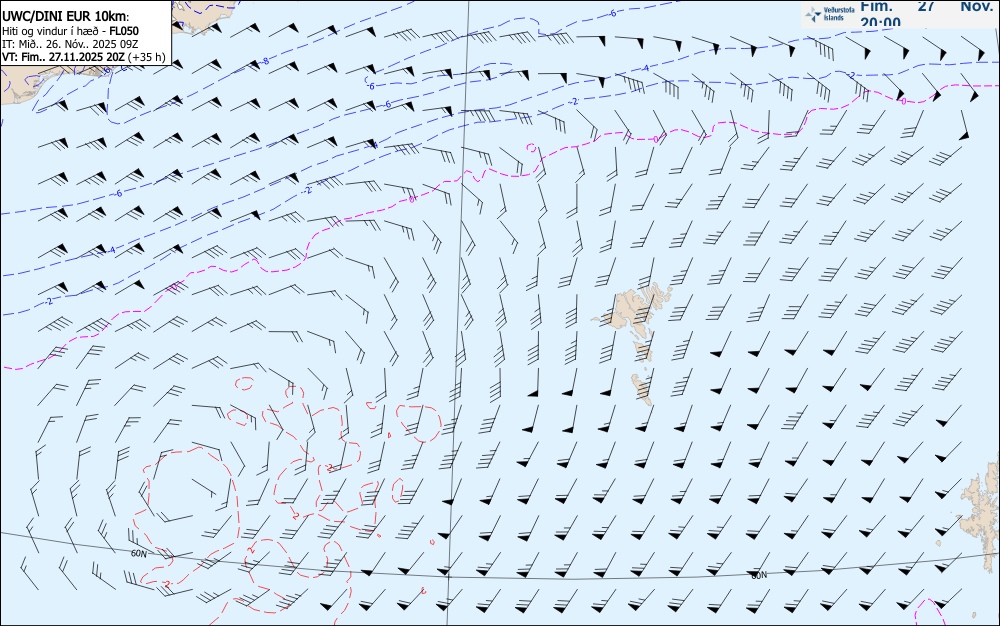
Task: Click the 'IT: Mið.. 26. Nóv.. 2025 09Z' line
Action: [x=70, y=44]
